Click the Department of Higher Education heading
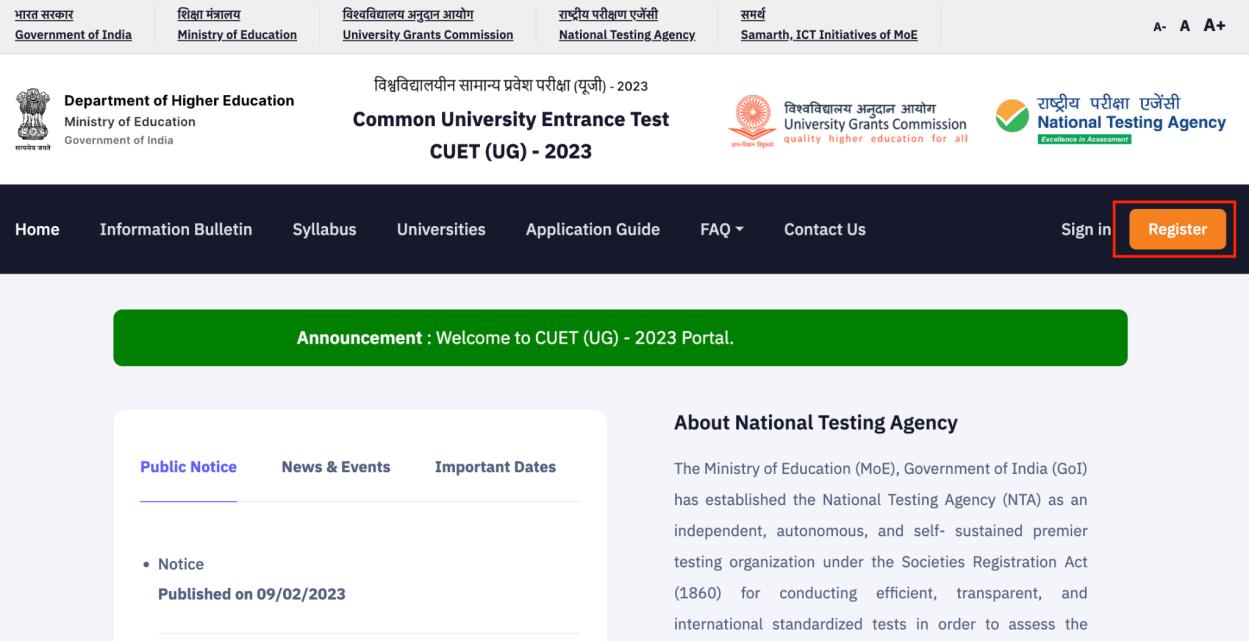The image size is (1249, 641). (179, 100)
